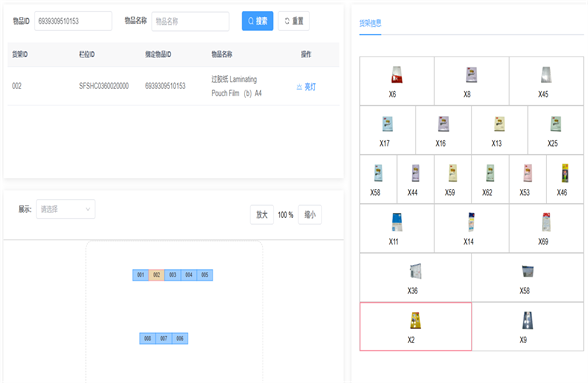Click the 绑定物品ID column header
Viewport: 588px width, 383px height.
(158, 54)
